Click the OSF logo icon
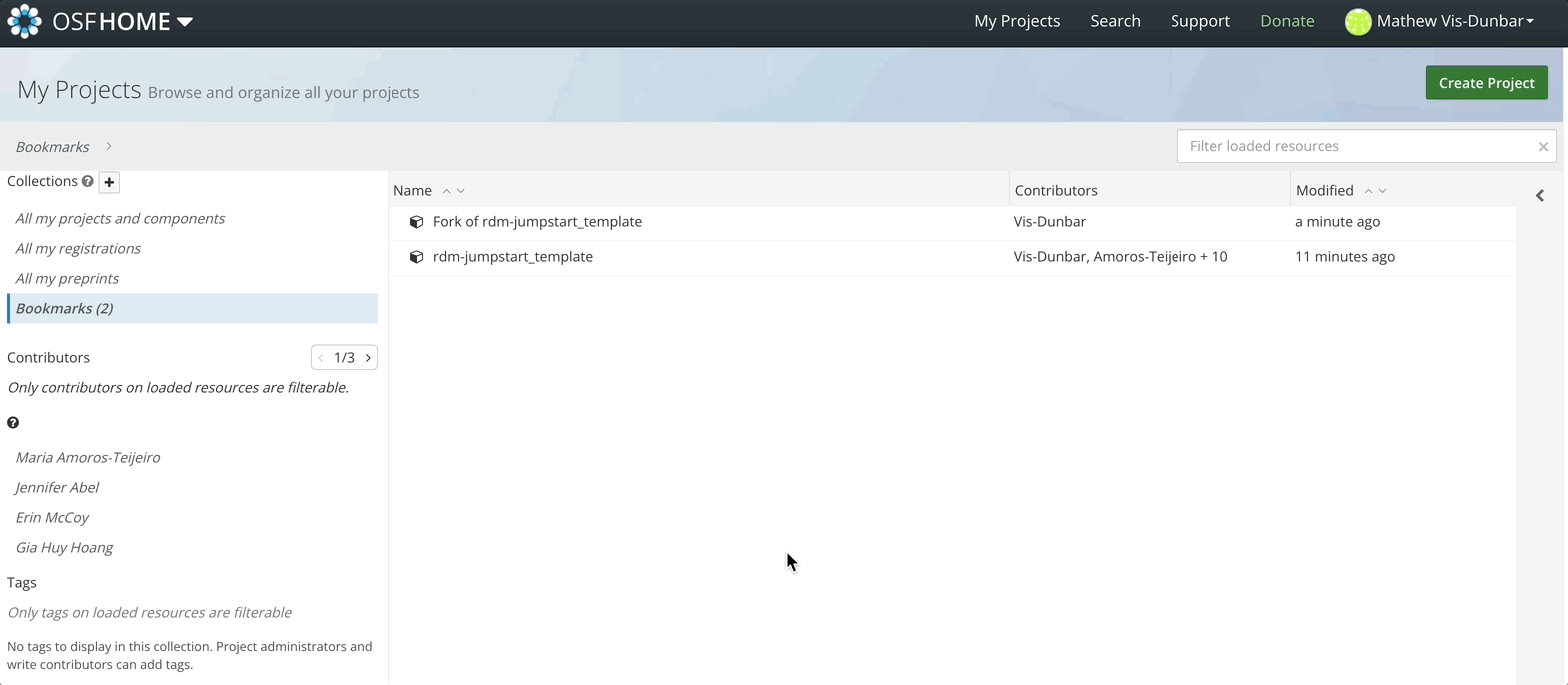 pos(24,21)
